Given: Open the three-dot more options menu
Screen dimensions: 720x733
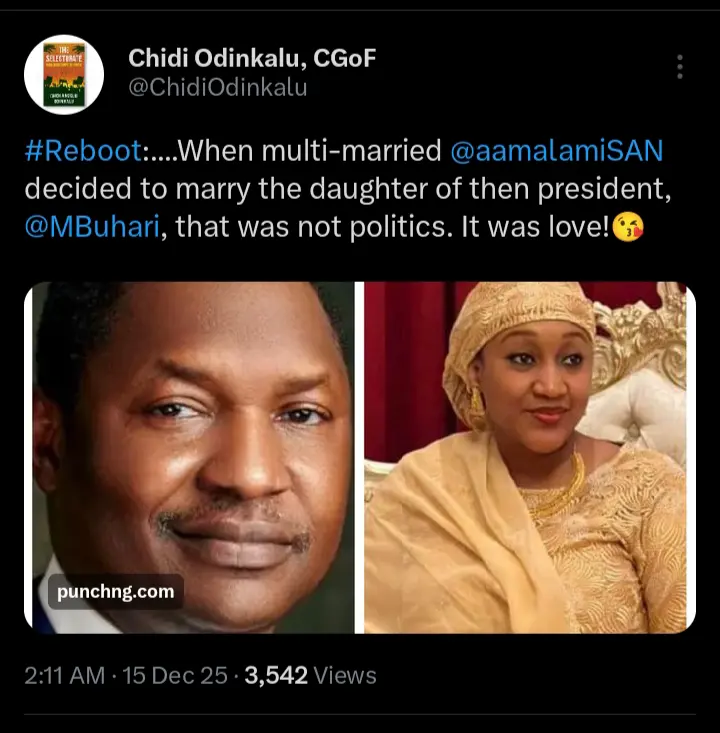Looking at the screenshot, I should tap(680, 67).
